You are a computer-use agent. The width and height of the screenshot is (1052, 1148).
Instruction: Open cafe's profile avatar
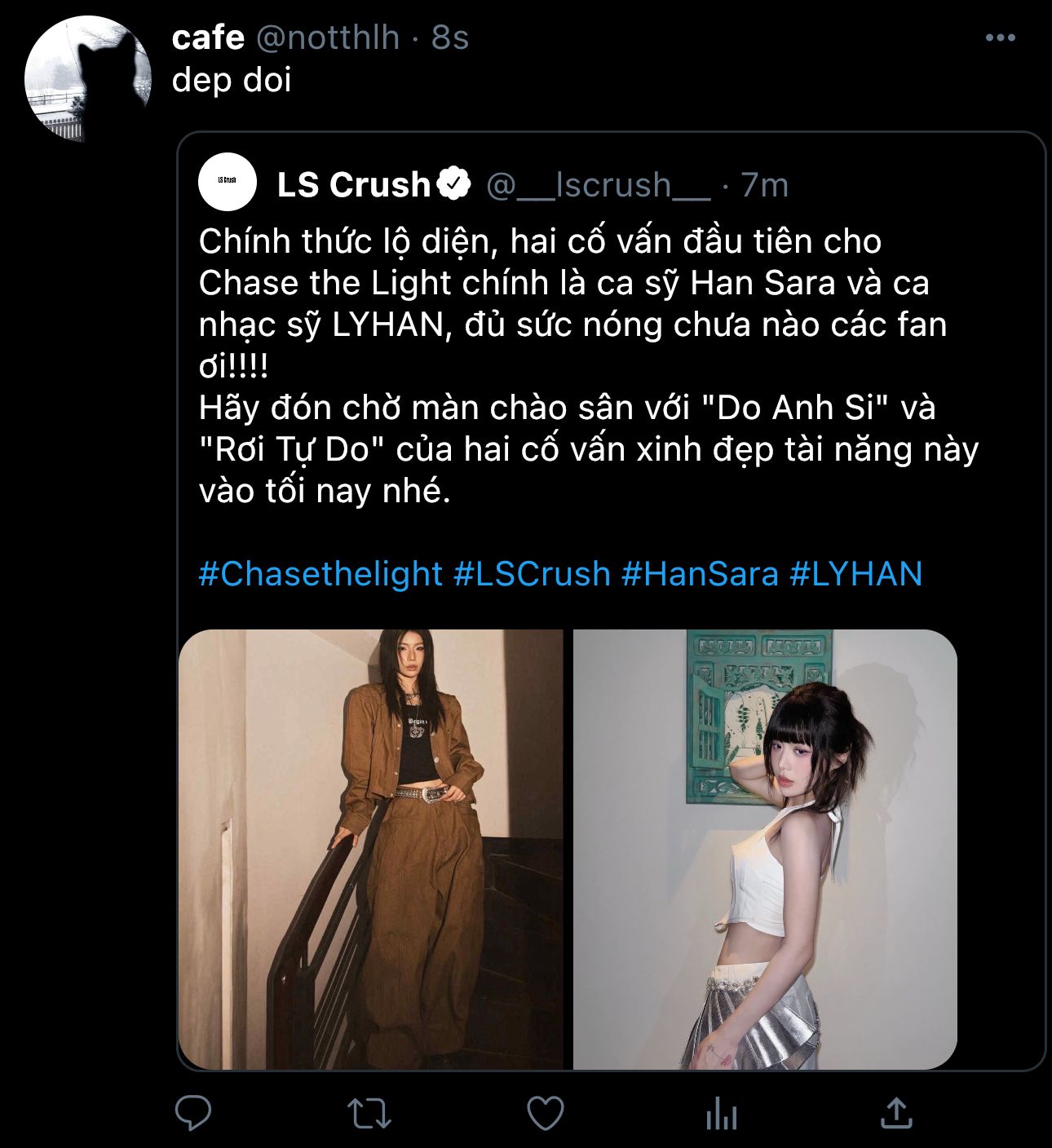click(x=88, y=78)
